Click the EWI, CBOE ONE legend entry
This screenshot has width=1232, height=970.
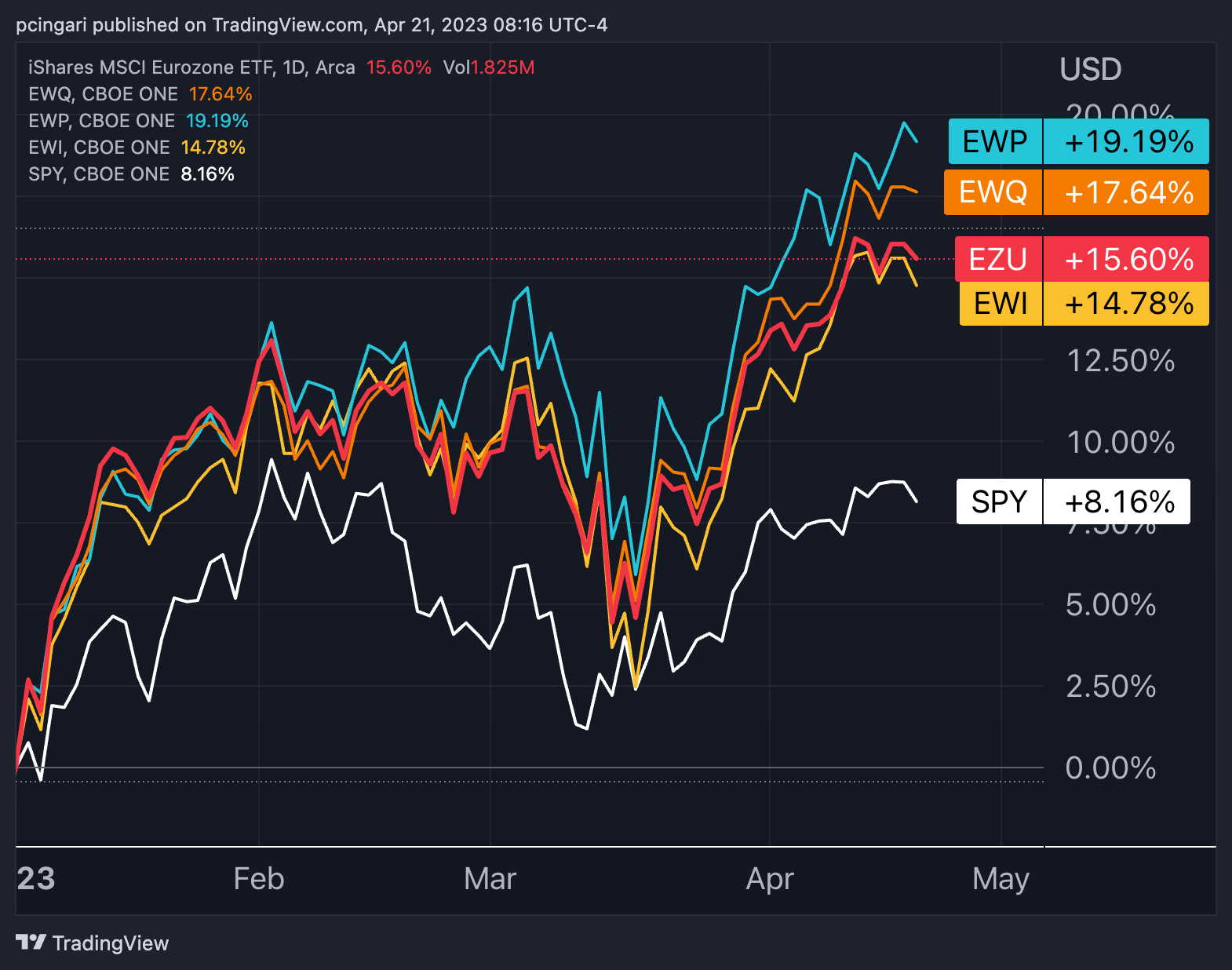(x=99, y=148)
